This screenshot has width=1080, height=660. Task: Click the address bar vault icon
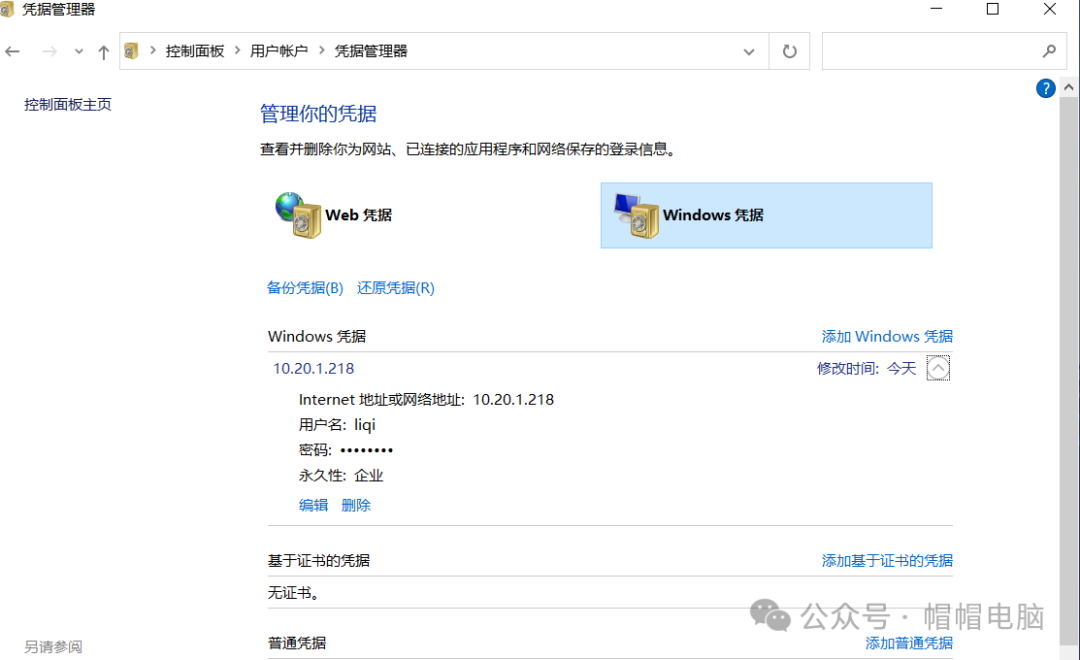pyautogui.click(x=132, y=51)
